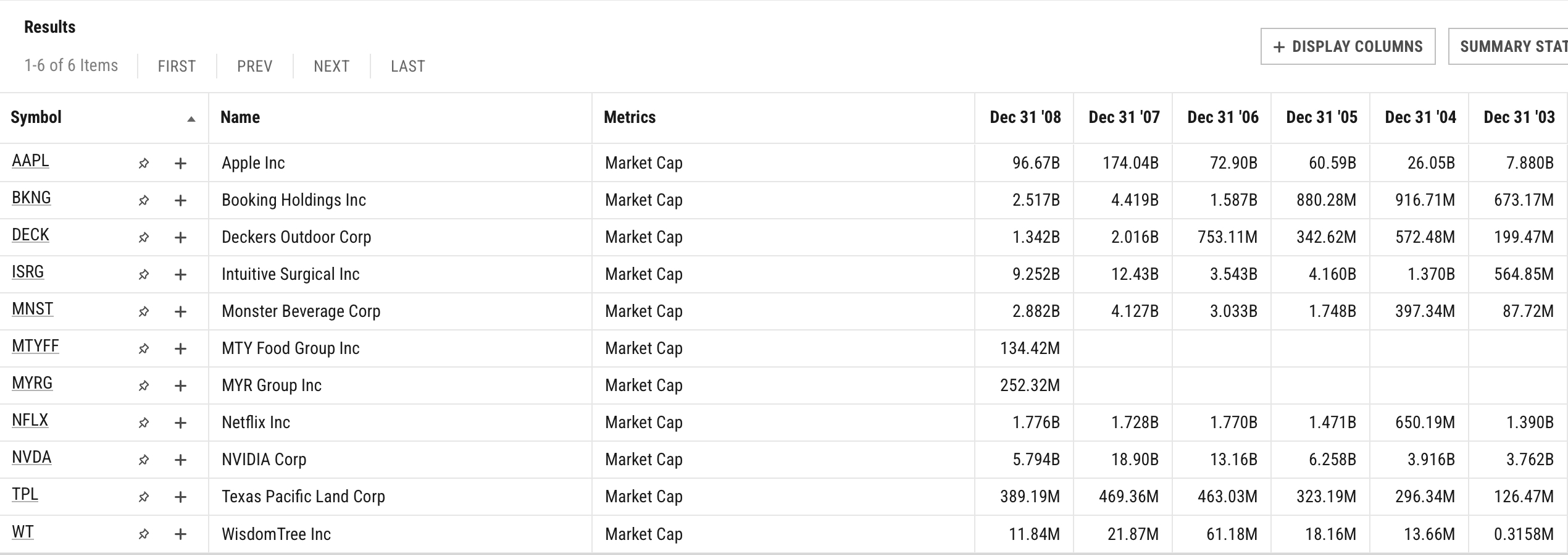Pin the AAPL row
Image resolution: width=1568 pixels, height=556 pixels.
[143, 163]
